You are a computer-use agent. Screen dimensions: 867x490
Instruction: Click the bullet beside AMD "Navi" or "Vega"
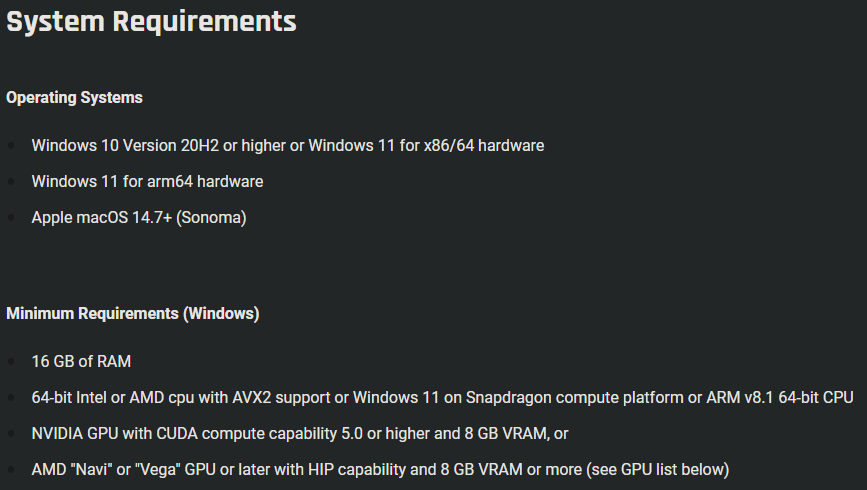tap(12, 470)
